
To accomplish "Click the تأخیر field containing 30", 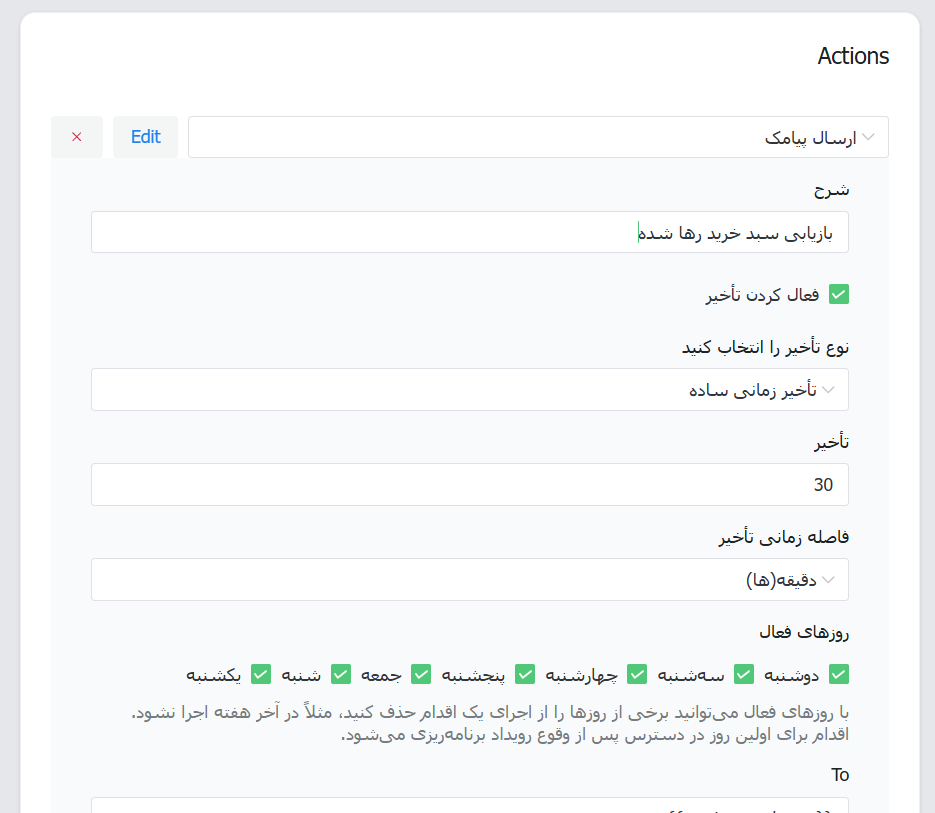I will [x=469, y=485].
